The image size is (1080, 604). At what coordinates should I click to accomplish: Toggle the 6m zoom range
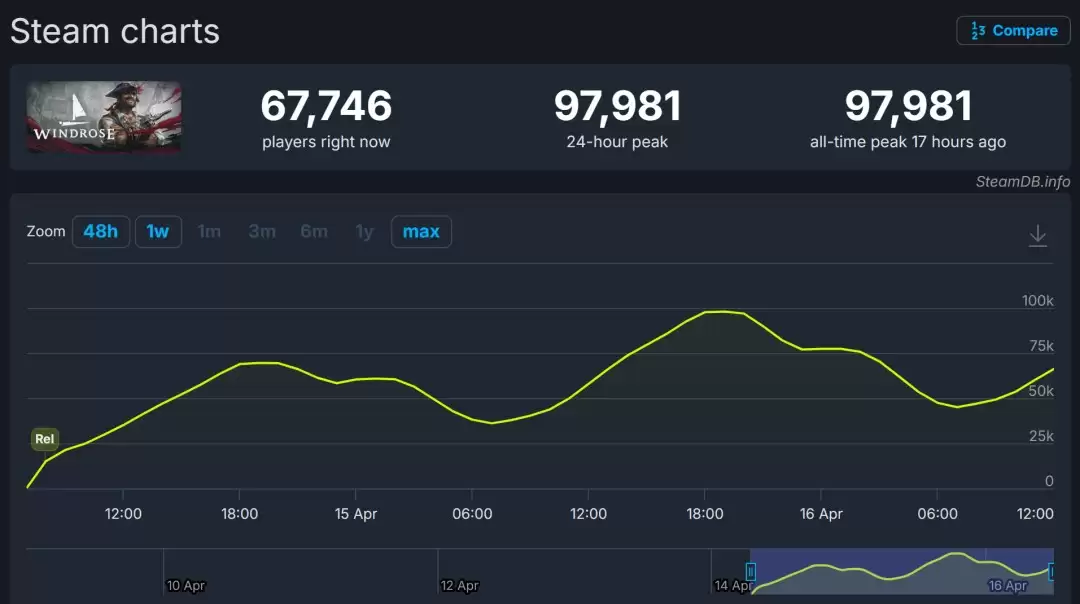tap(314, 231)
